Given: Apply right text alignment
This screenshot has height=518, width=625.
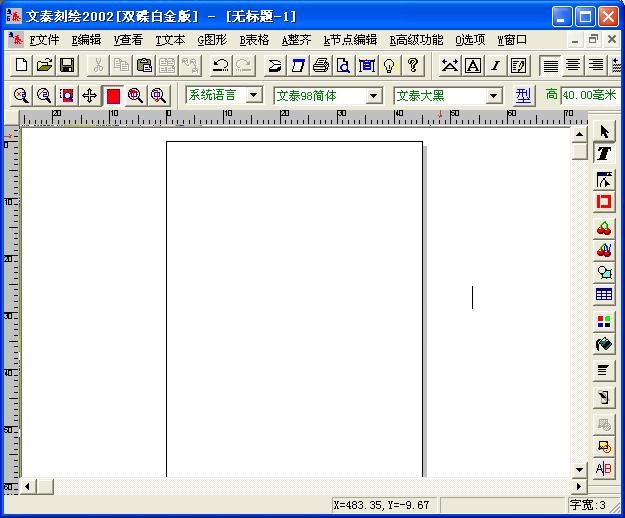Looking at the screenshot, I should coord(596,65).
